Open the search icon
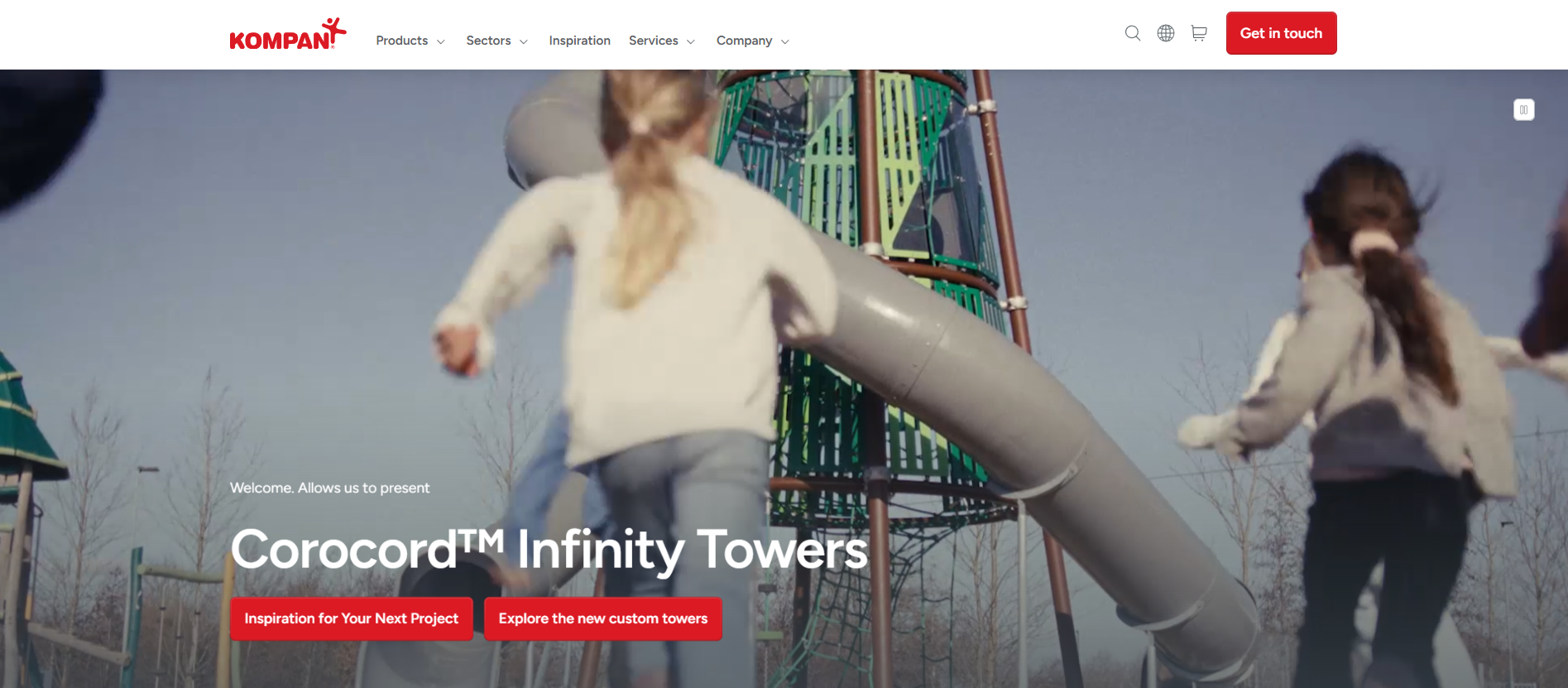 1133,33
